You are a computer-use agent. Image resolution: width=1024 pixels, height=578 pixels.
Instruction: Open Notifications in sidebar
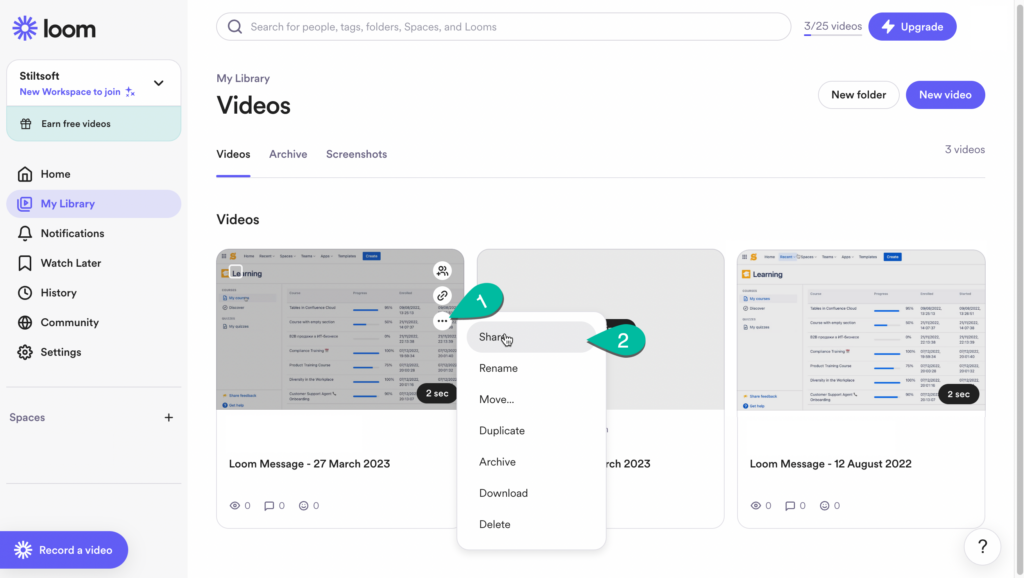pos(93,233)
